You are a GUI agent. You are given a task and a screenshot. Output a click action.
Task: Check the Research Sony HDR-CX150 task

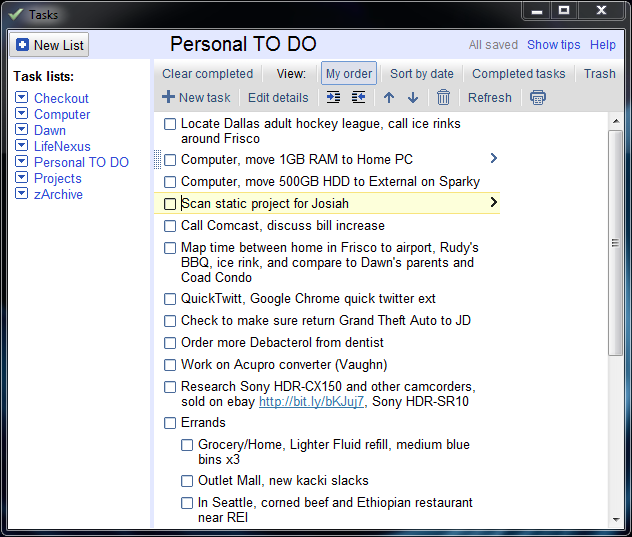pyautogui.click(x=170, y=387)
